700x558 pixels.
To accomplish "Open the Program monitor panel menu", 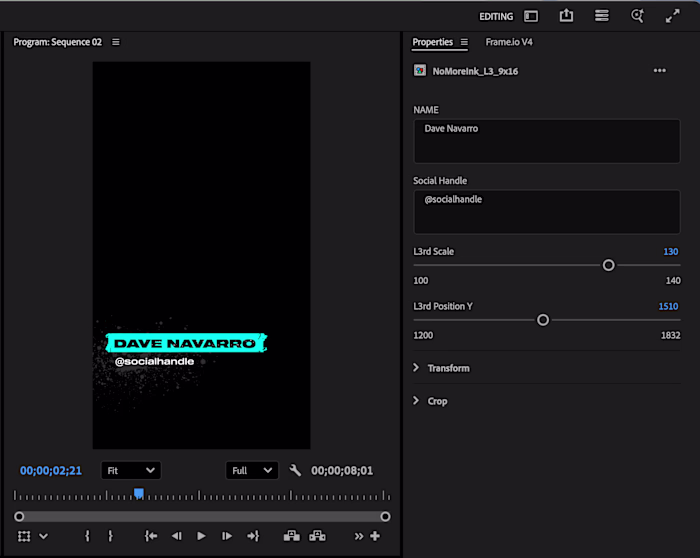I will tap(116, 42).
